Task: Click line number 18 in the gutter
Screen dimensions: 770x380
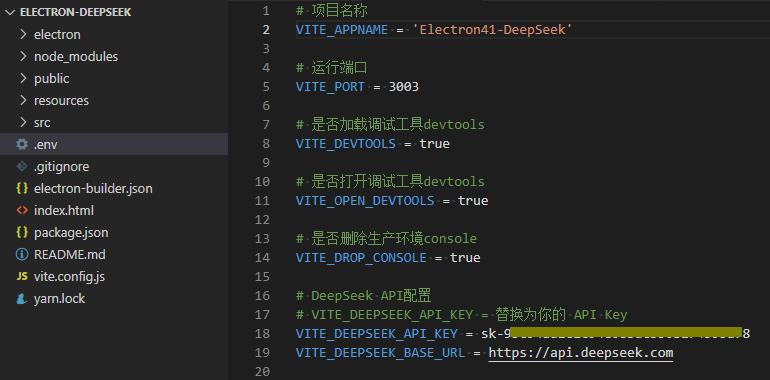Action: click(x=262, y=334)
